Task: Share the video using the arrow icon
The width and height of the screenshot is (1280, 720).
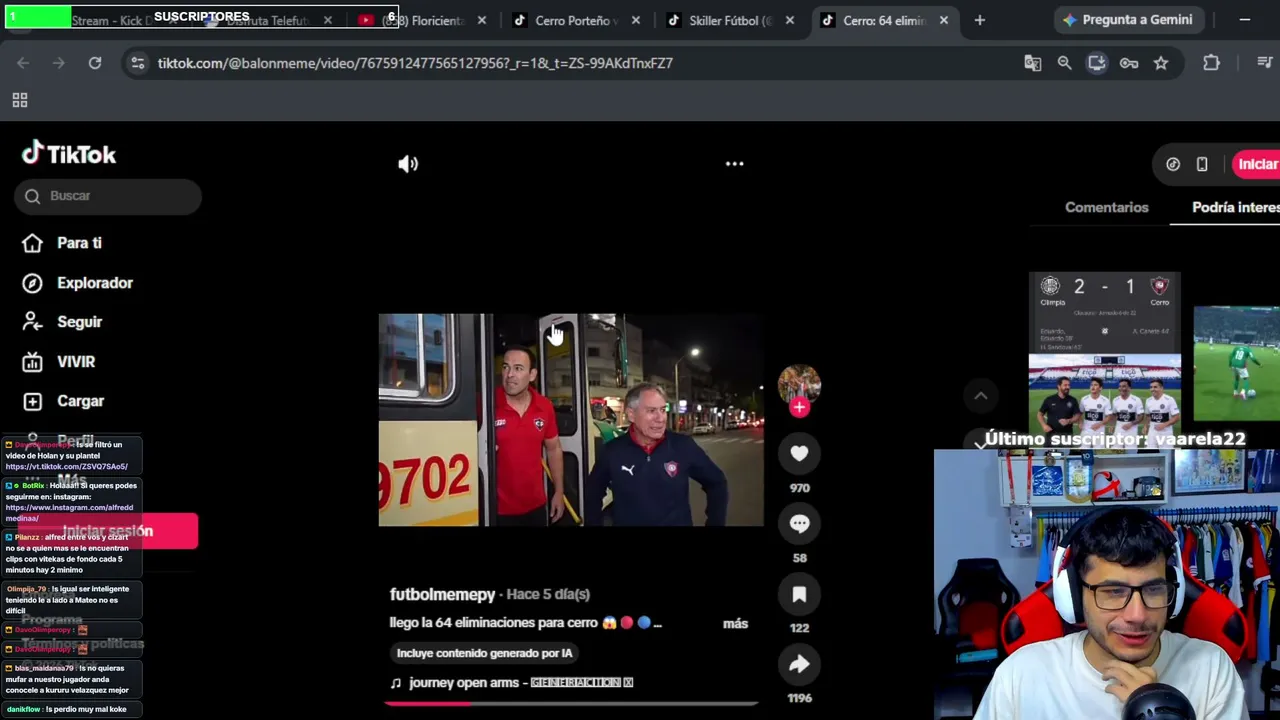Action: 799,665
